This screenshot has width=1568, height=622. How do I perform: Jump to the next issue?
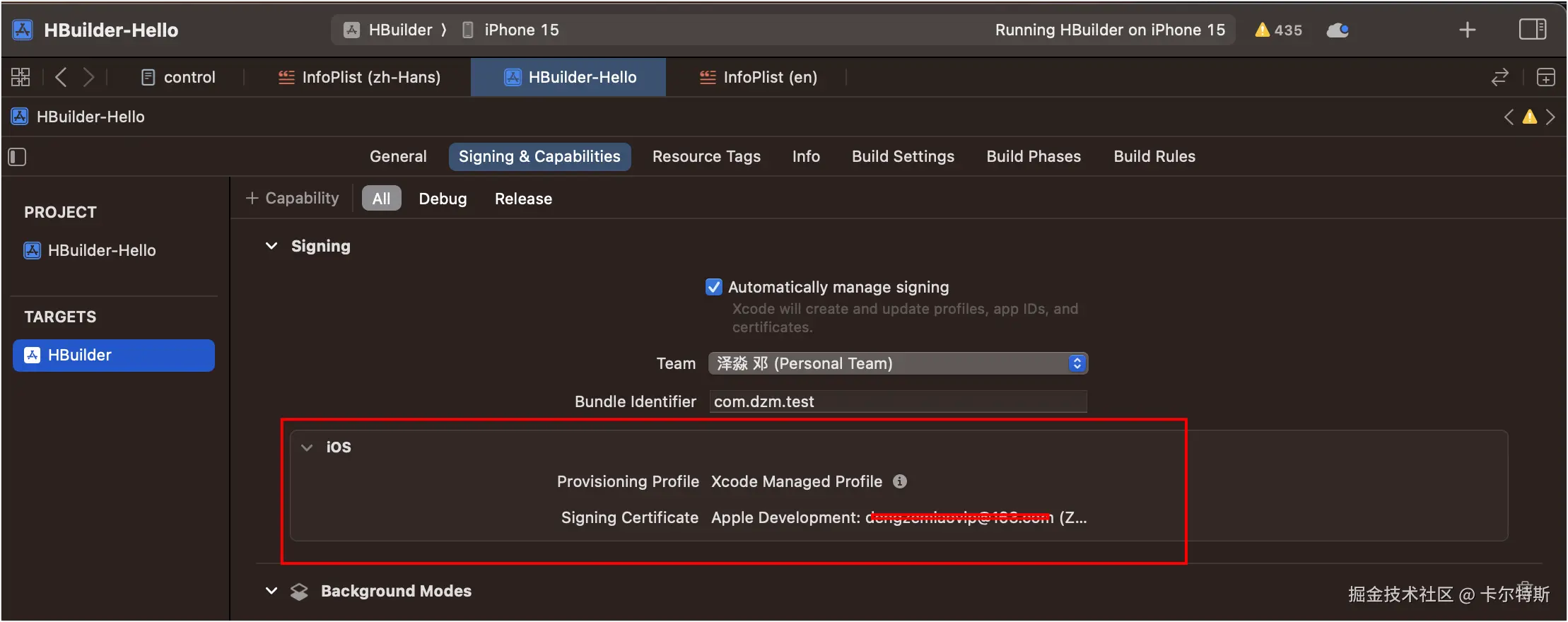pyautogui.click(x=1550, y=117)
